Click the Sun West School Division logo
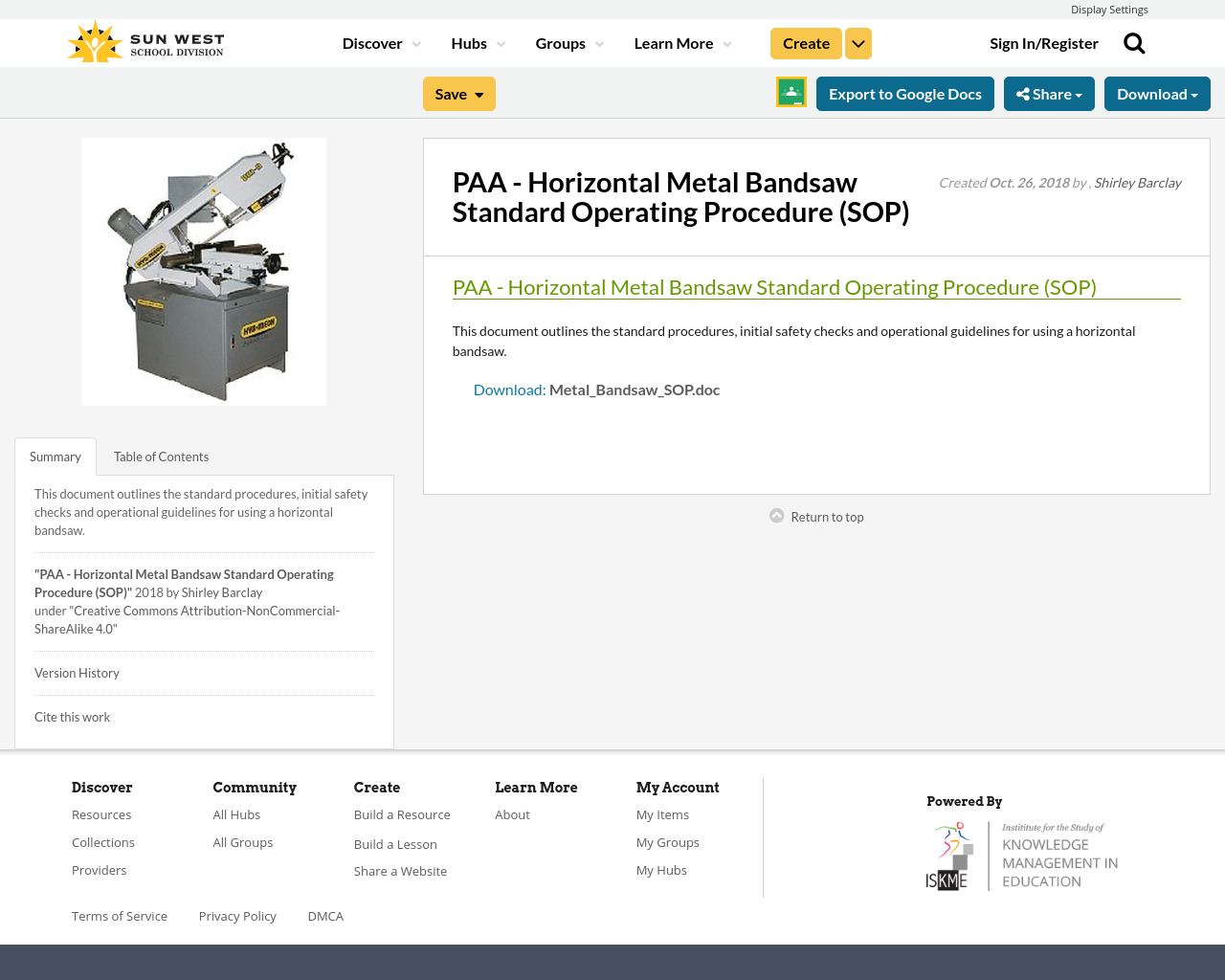The height and width of the screenshot is (980, 1225). [145, 40]
